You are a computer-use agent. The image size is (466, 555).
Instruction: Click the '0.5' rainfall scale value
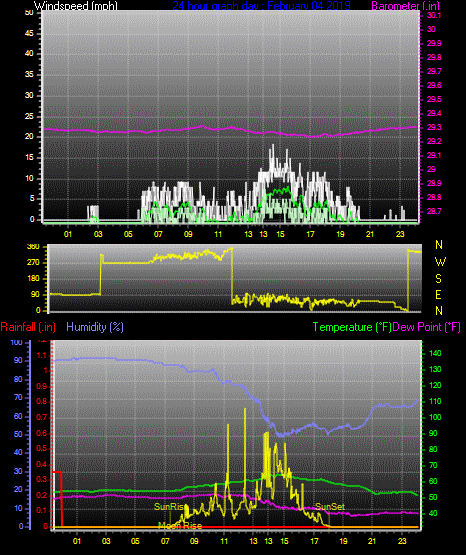click(42, 448)
